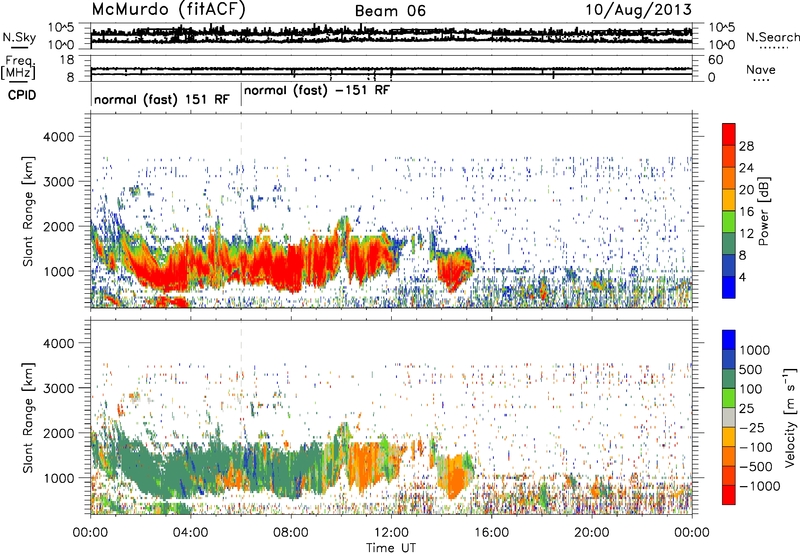Click the orange velocity patch near 11:00
800x554 pixels.
(x=363, y=464)
